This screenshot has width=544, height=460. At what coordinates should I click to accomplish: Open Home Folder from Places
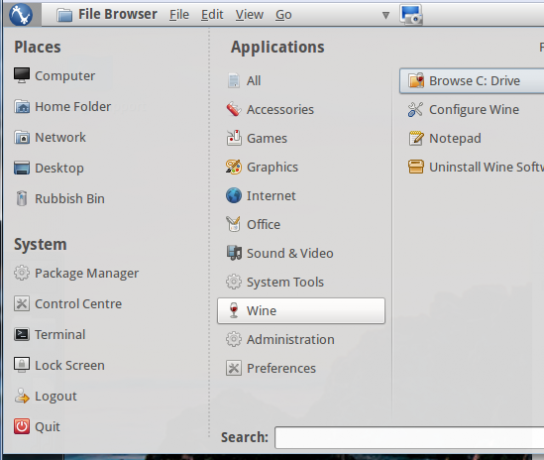62,107
